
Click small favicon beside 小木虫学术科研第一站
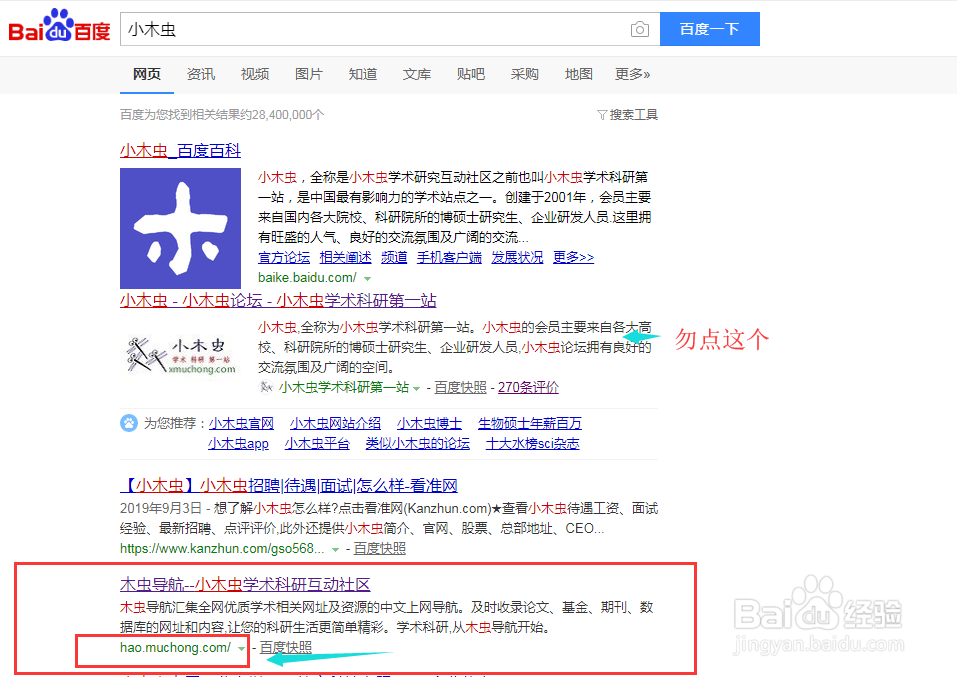click(x=265, y=386)
